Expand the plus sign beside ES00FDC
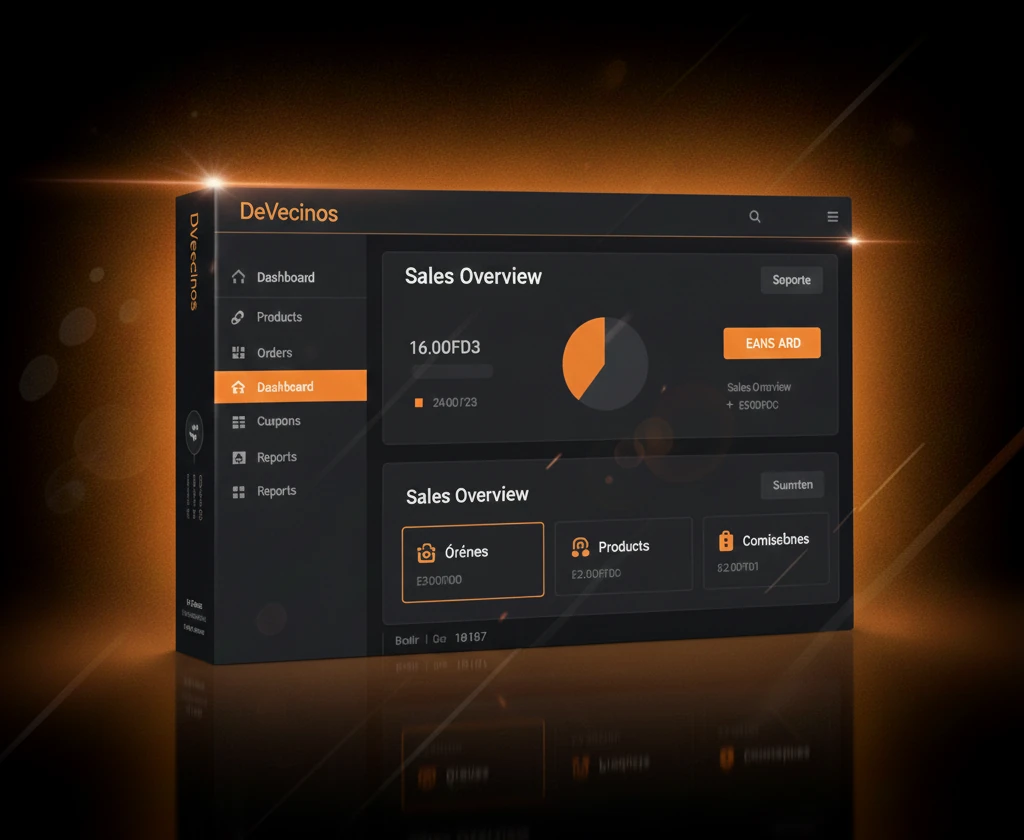 tap(730, 405)
